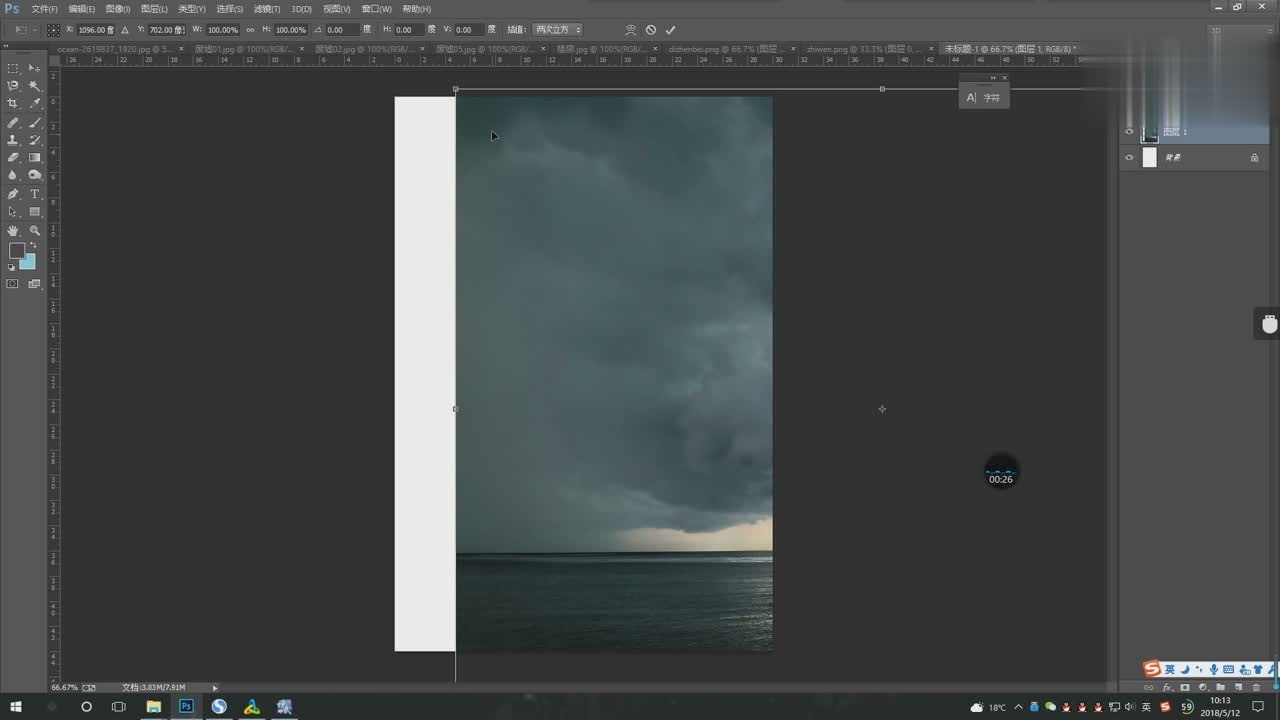Select the Move tool
The image size is (1280, 720).
click(x=35, y=68)
